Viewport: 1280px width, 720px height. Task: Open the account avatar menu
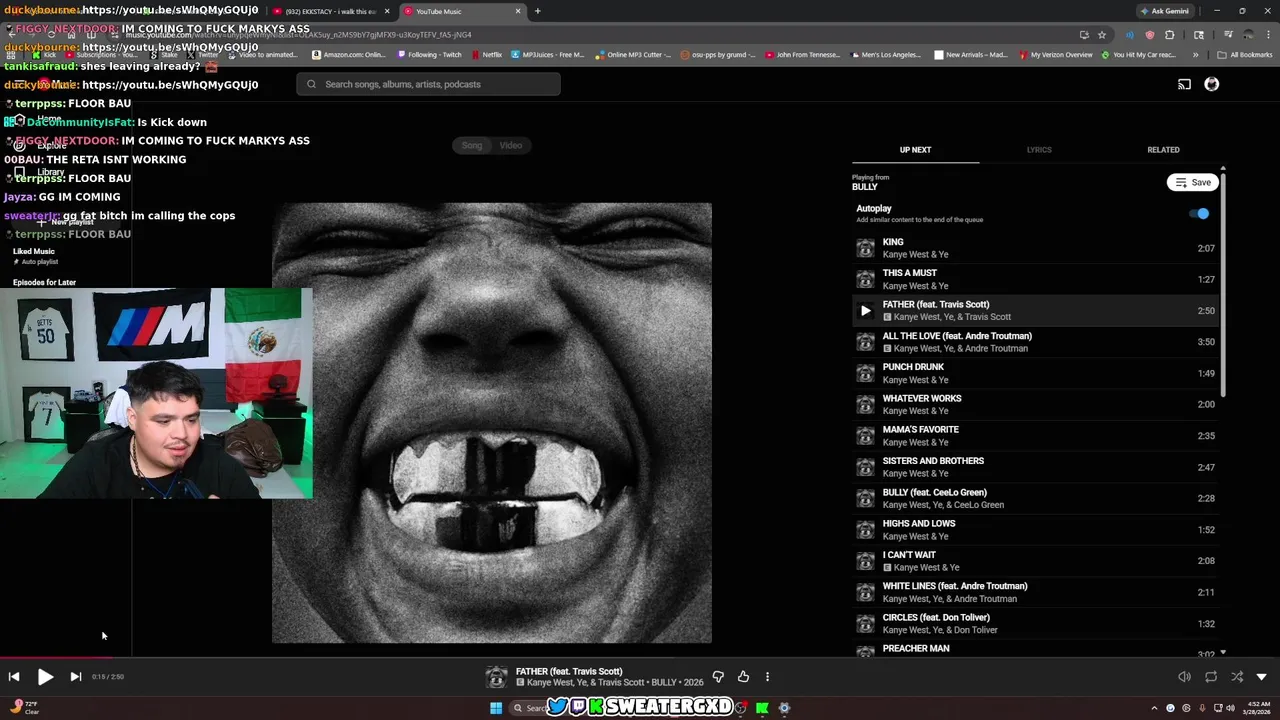(1212, 84)
